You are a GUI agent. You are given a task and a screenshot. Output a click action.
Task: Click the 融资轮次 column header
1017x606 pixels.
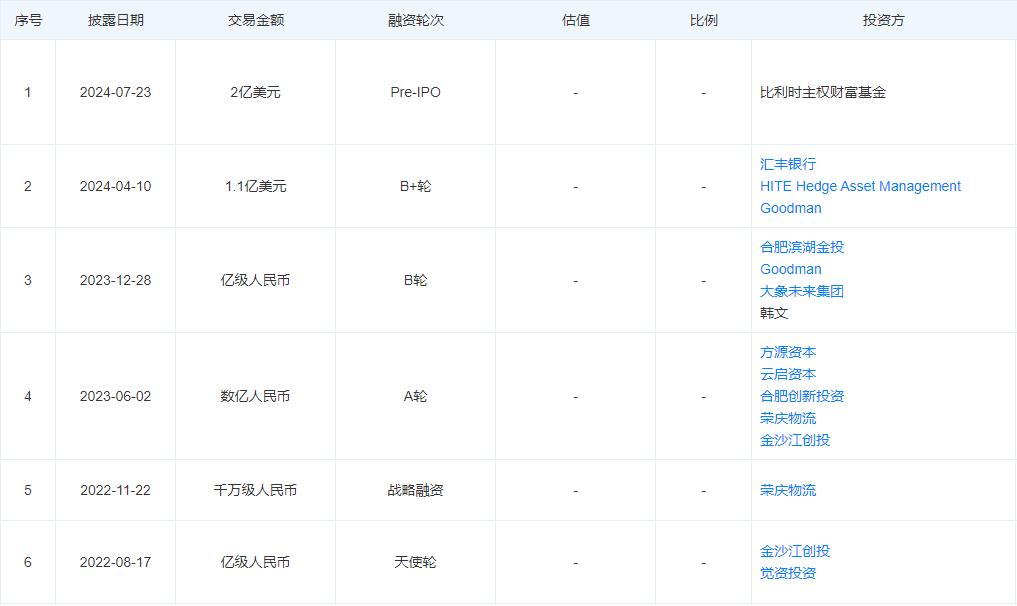[x=415, y=20]
